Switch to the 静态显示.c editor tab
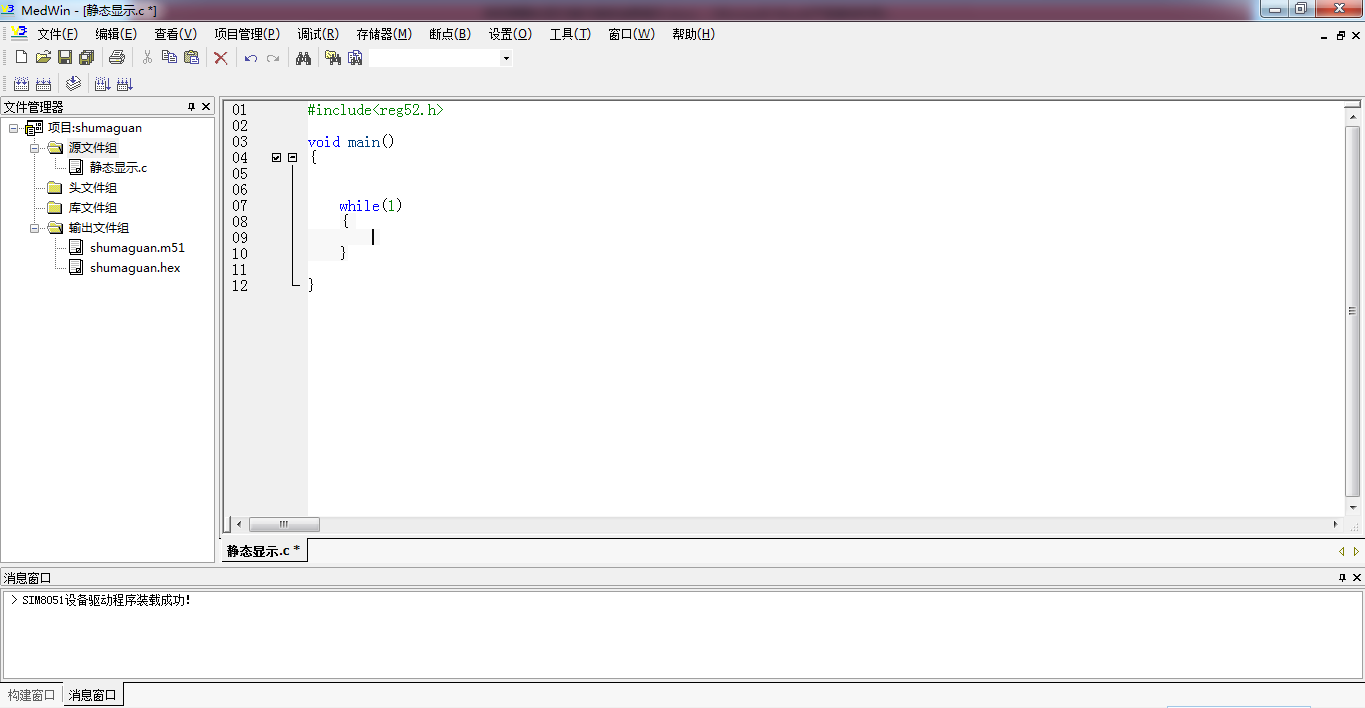Screen dimensions: 1365x708 click(263, 550)
